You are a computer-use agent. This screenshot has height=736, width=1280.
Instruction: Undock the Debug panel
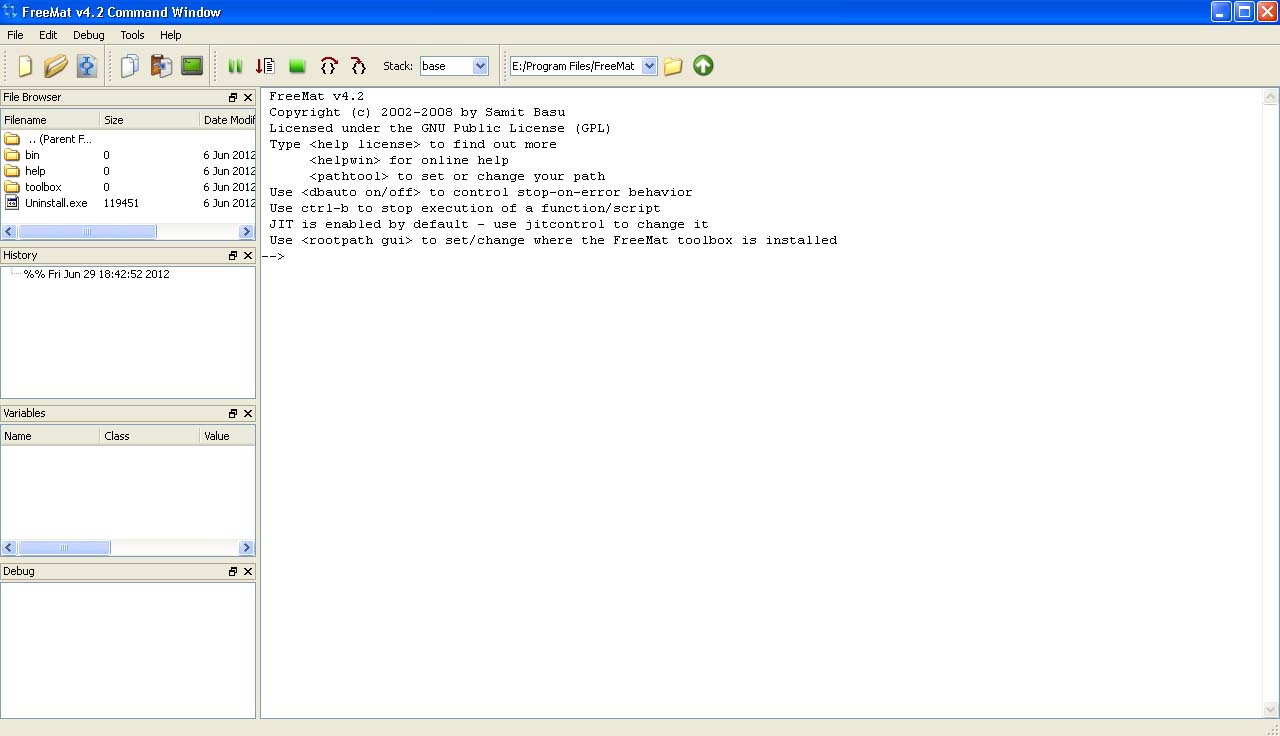tap(233, 571)
